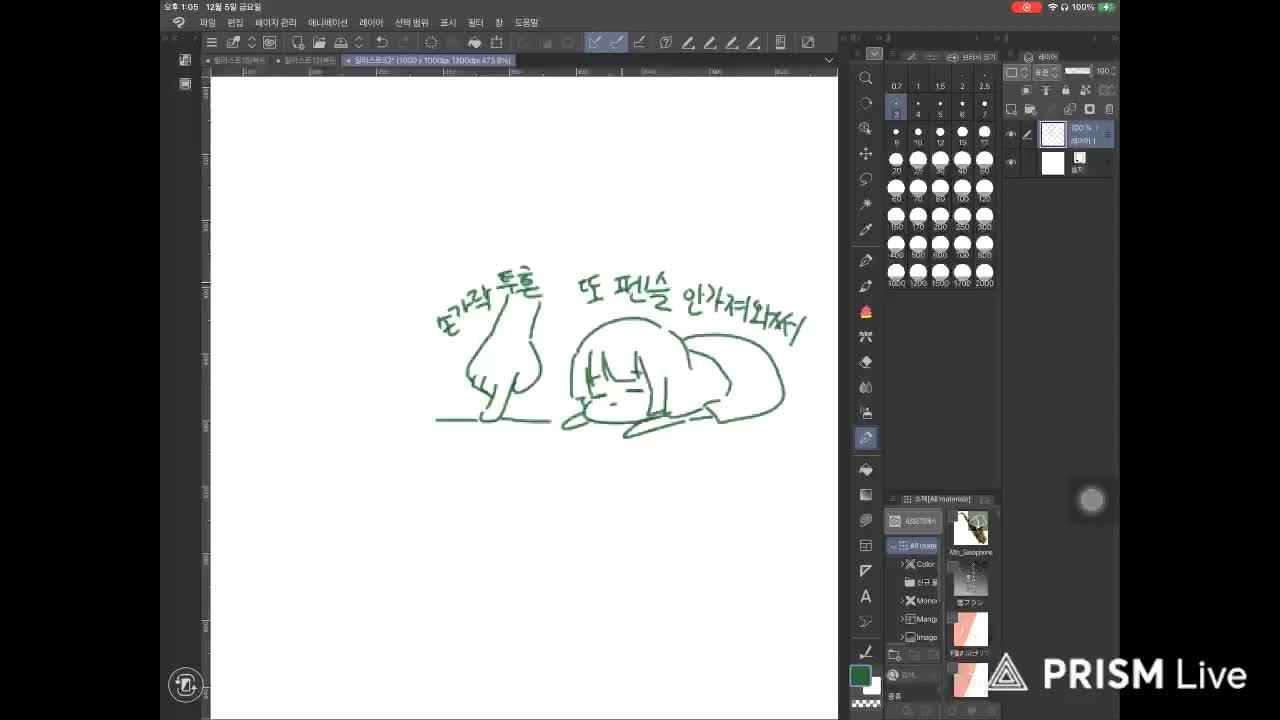Viewport: 1280px width, 720px height.
Task: Open the 표준 blend mode dropdown
Action: (1042, 71)
